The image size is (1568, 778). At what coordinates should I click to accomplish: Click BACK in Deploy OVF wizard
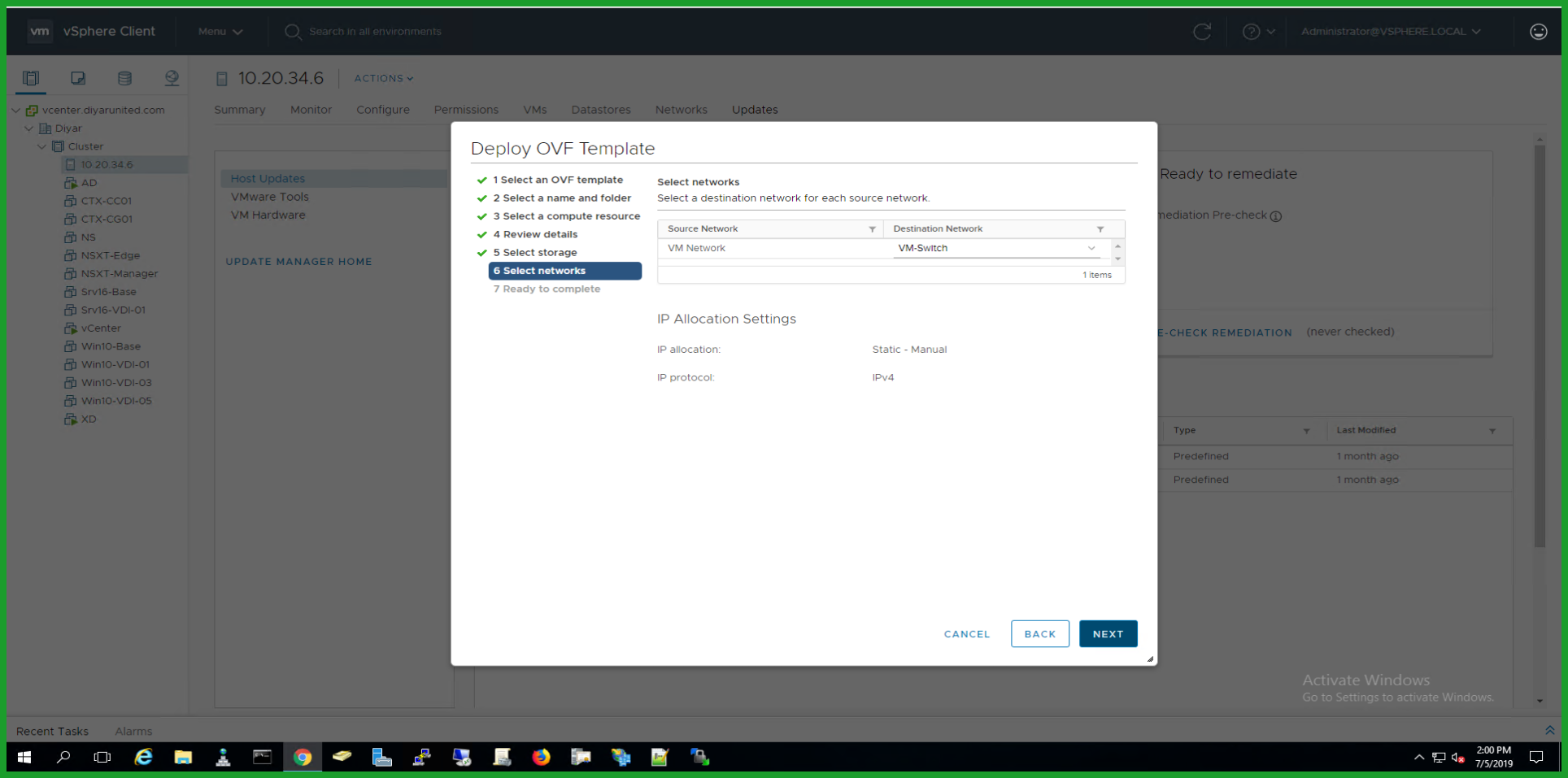(x=1040, y=634)
